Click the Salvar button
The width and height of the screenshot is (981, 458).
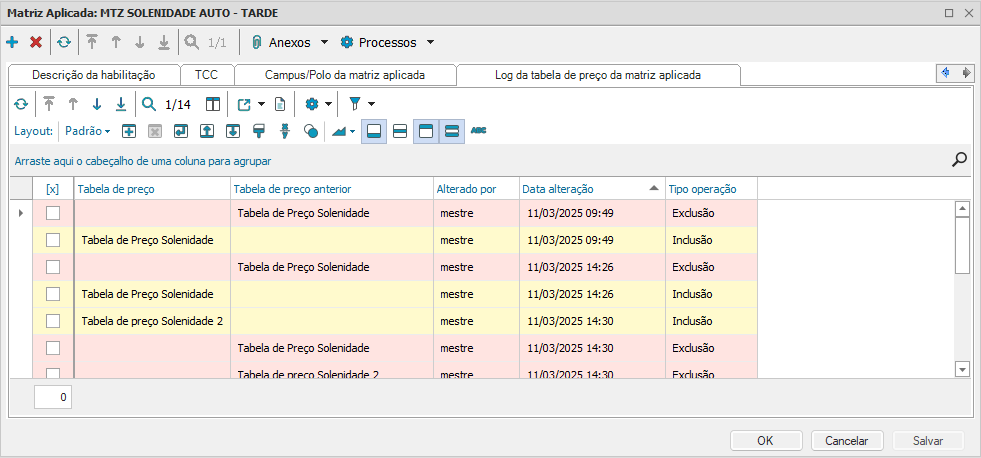[928, 440]
